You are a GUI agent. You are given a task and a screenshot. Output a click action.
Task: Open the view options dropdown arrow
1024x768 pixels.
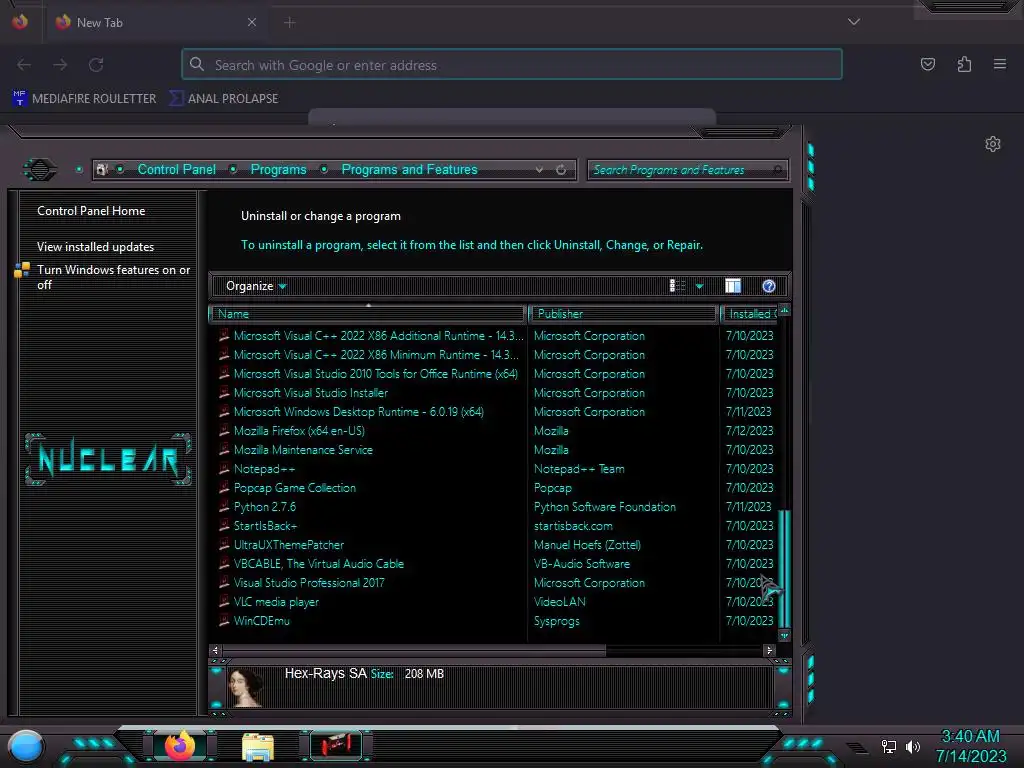699,286
